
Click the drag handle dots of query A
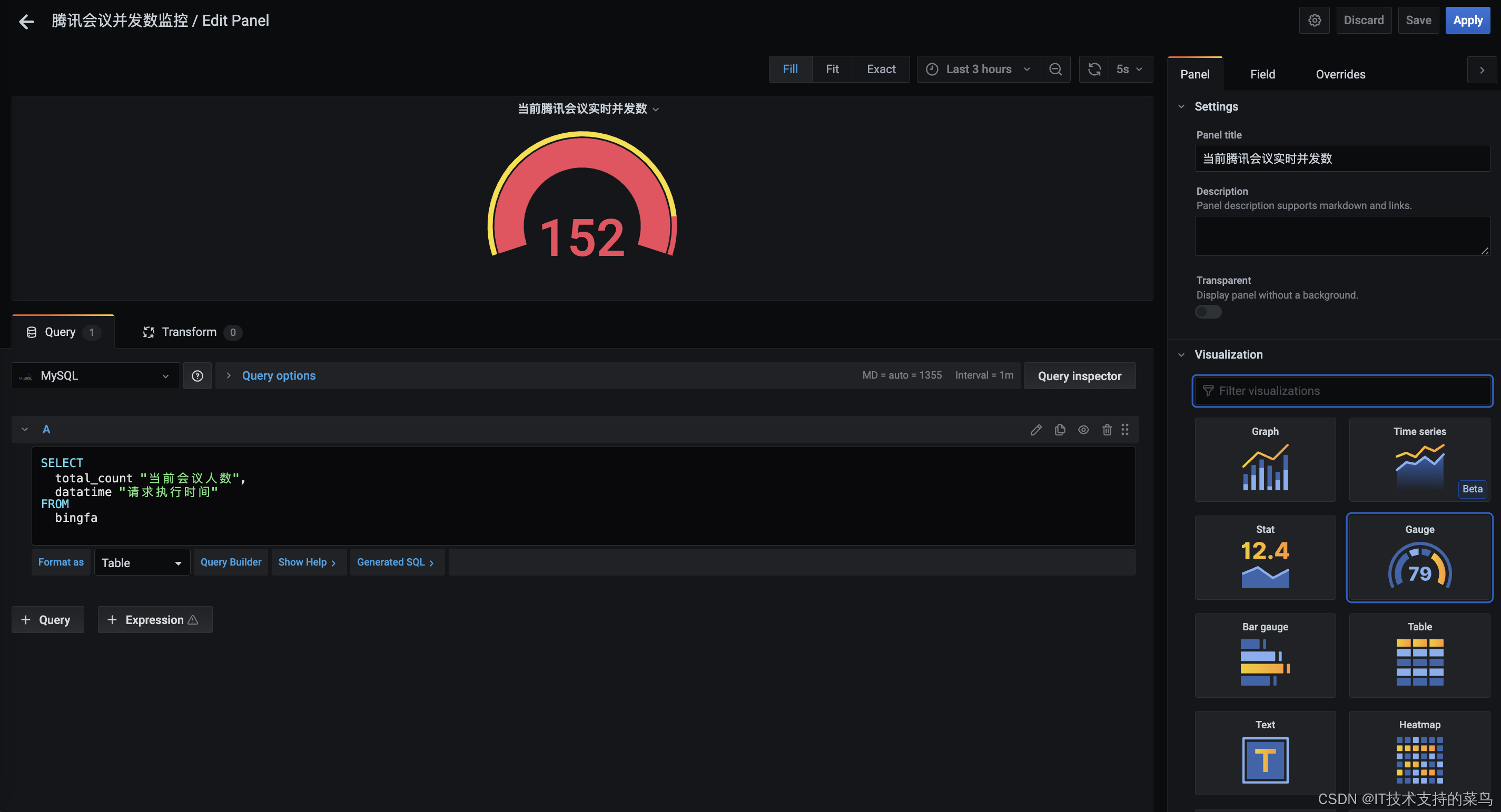pyautogui.click(x=1125, y=430)
